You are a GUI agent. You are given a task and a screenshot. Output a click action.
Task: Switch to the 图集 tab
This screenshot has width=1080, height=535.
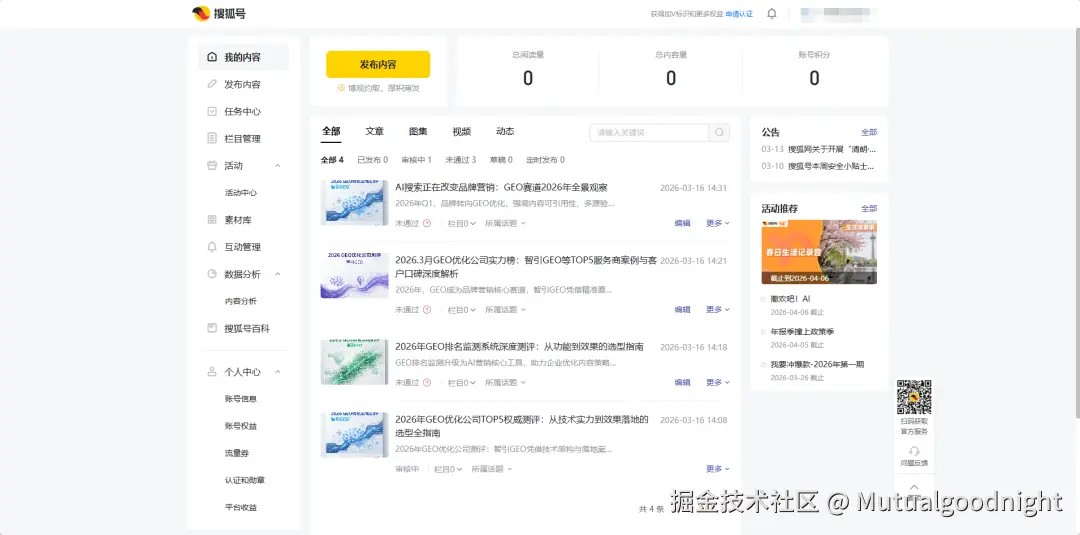tap(418, 132)
